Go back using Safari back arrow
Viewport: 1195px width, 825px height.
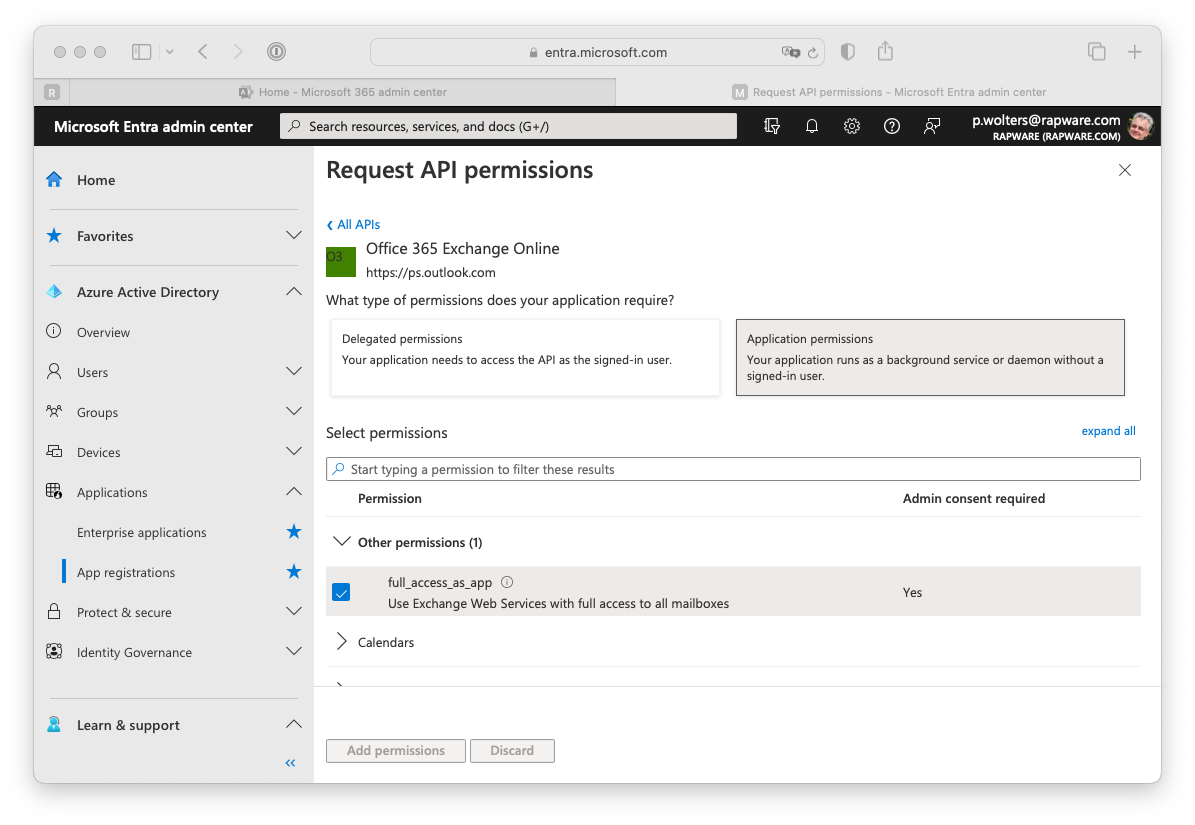pyautogui.click(x=203, y=52)
